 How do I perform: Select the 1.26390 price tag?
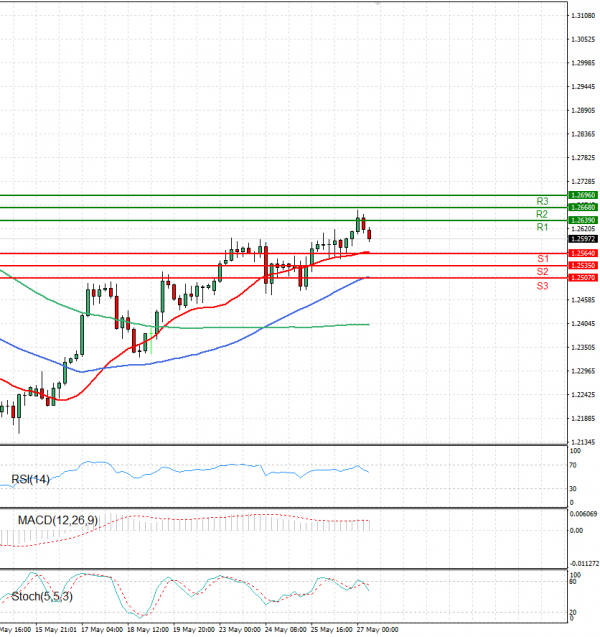pyautogui.click(x=583, y=220)
